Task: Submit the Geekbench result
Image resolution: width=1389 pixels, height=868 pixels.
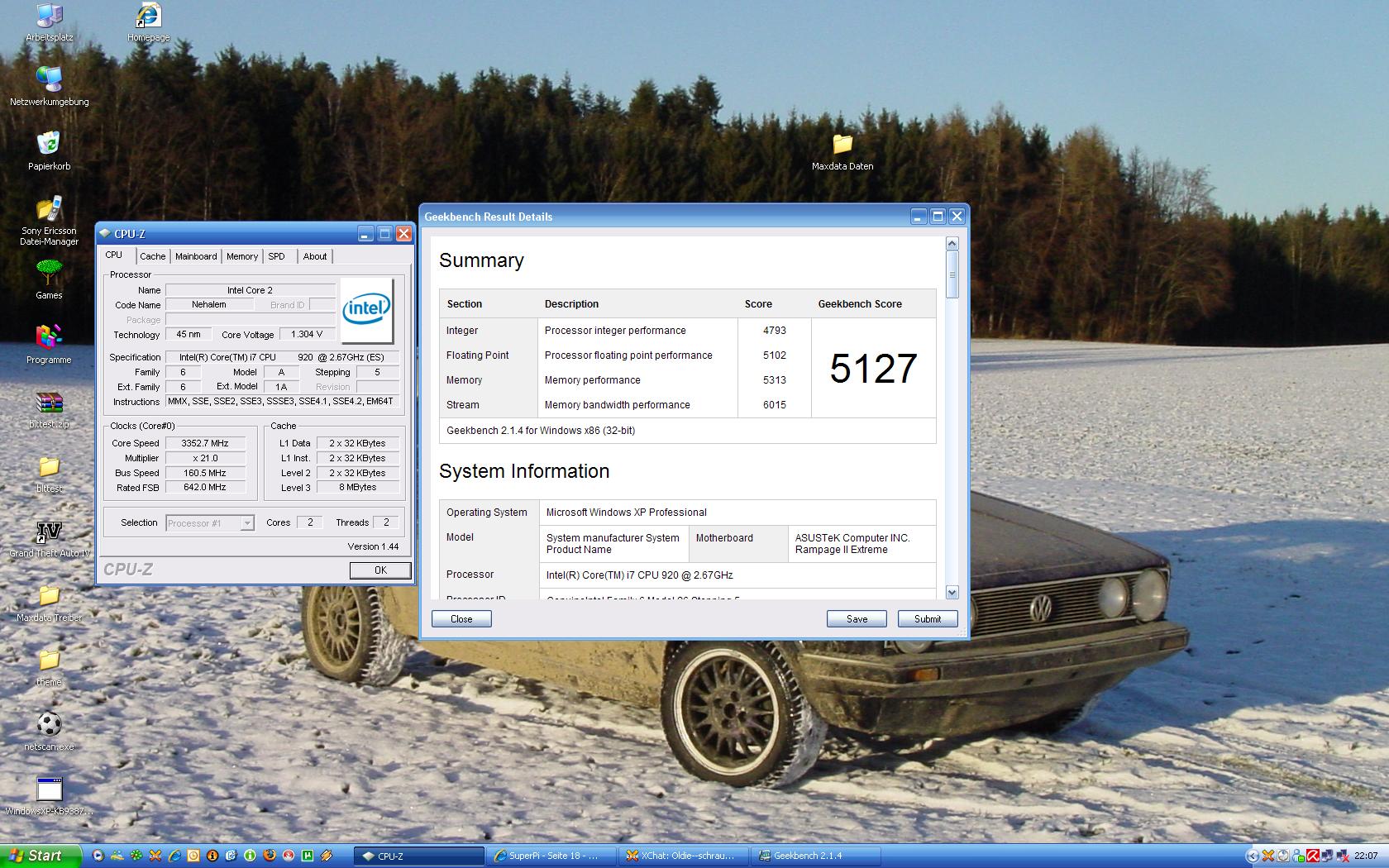Action: pyautogui.click(x=927, y=618)
